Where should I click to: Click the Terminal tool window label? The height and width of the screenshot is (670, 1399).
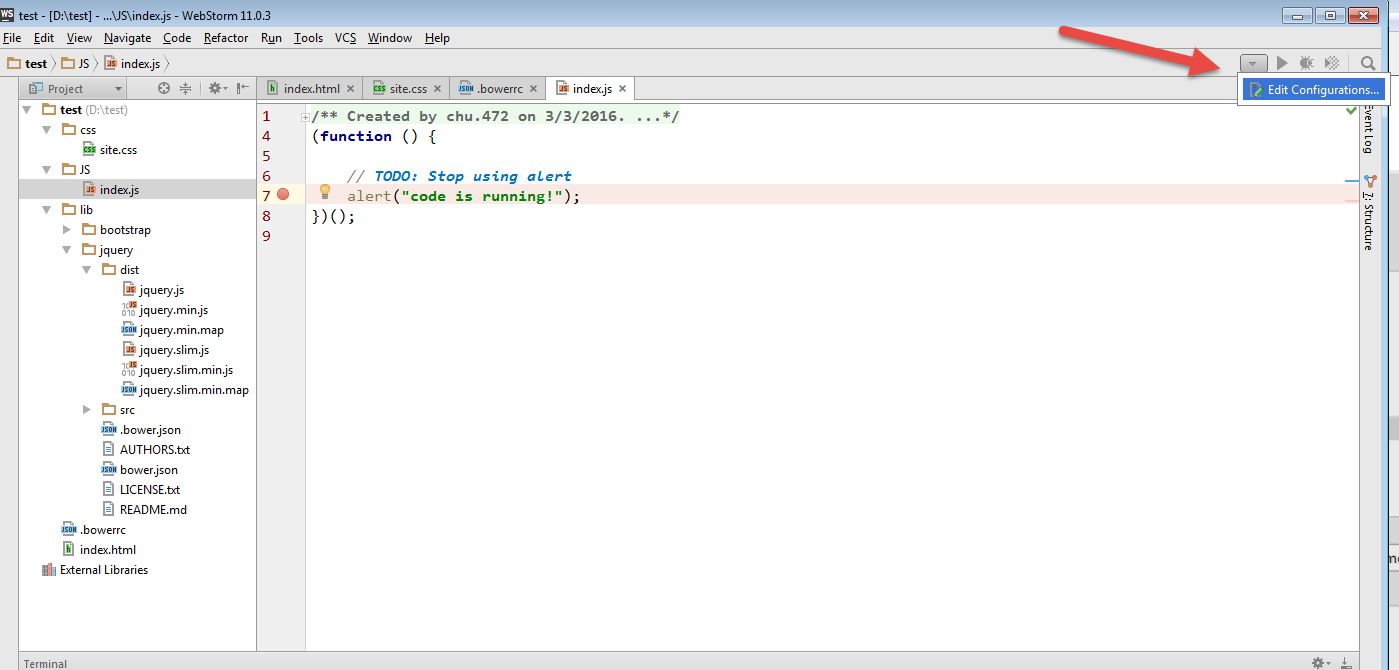45,663
